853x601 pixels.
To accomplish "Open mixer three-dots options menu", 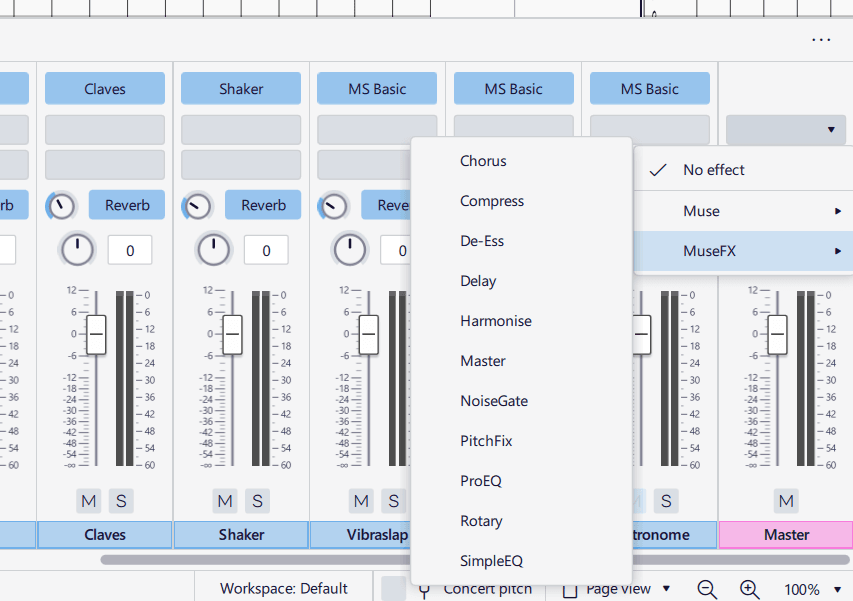I will pos(821,40).
